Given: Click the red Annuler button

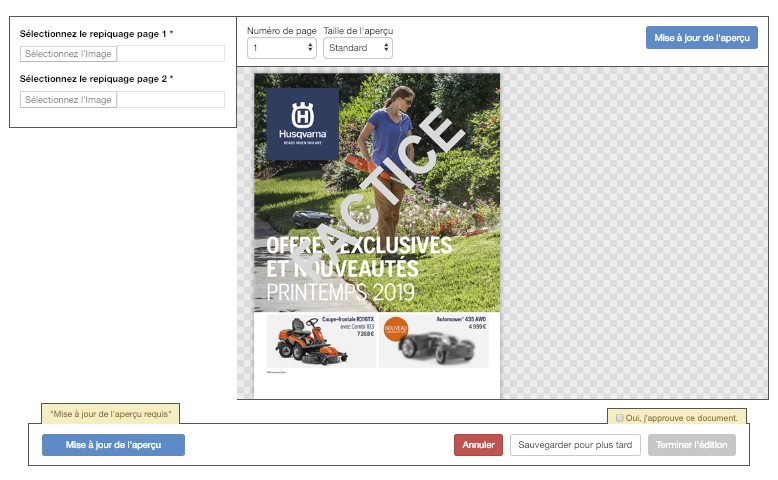Looking at the screenshot, I should click(478, 445).
